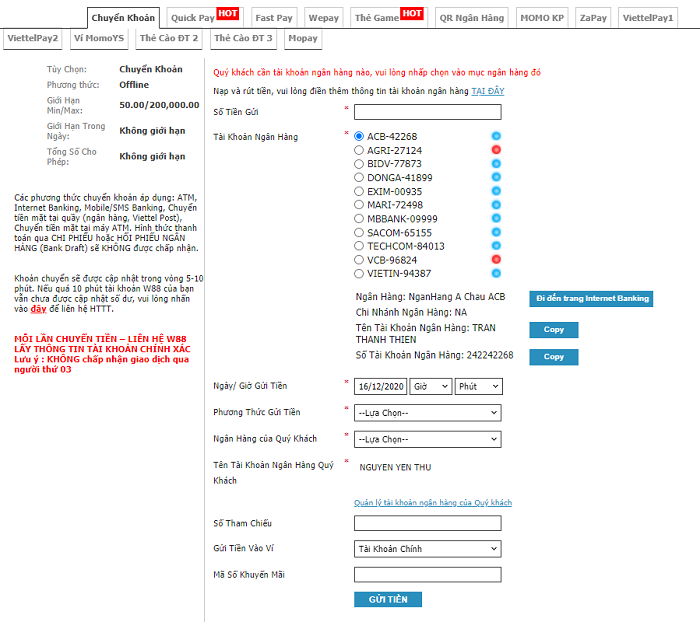Click the blue status icon beside TECHCOM-84013
This screenshot has height=622, width=700.
click(496, 246)
